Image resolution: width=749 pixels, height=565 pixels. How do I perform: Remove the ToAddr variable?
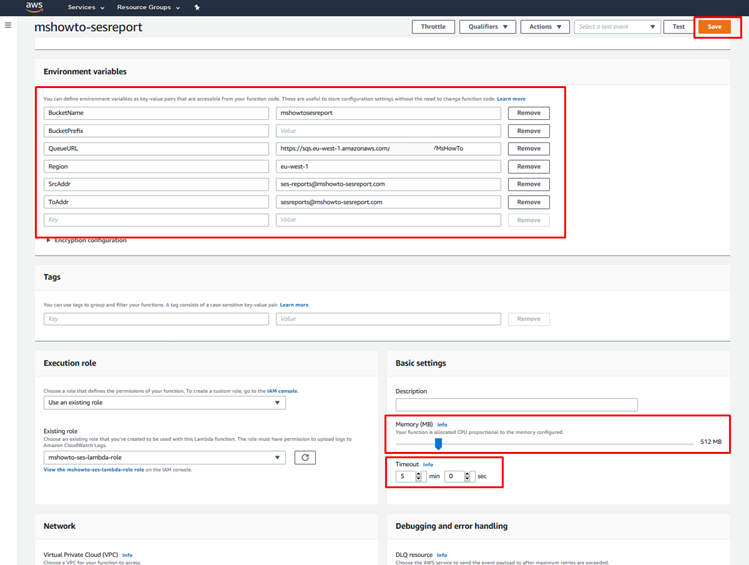pos(529,202)
